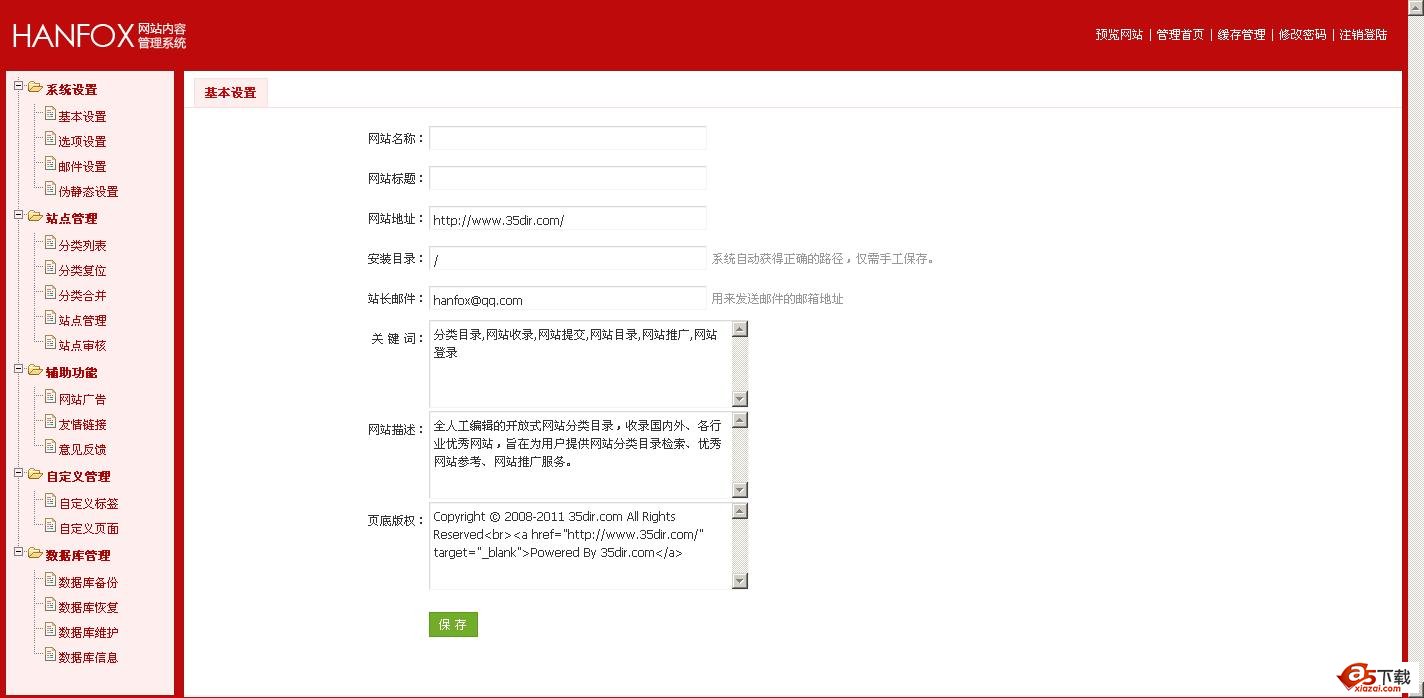This screenshot has height=698, width=1424.
Task: Collapse the 站点管理 tree node
Action: click(18, 215)
